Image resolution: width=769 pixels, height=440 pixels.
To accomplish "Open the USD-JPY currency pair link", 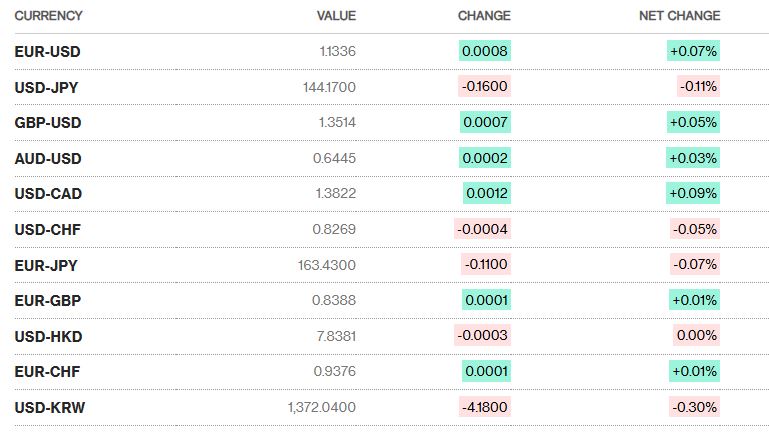I will point(46,87).
